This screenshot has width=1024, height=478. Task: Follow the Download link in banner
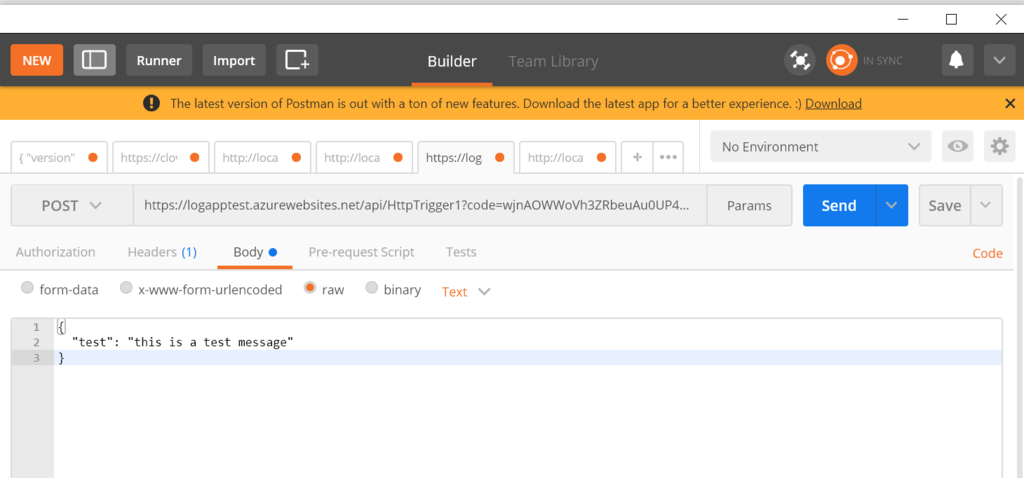click(833, 103)
